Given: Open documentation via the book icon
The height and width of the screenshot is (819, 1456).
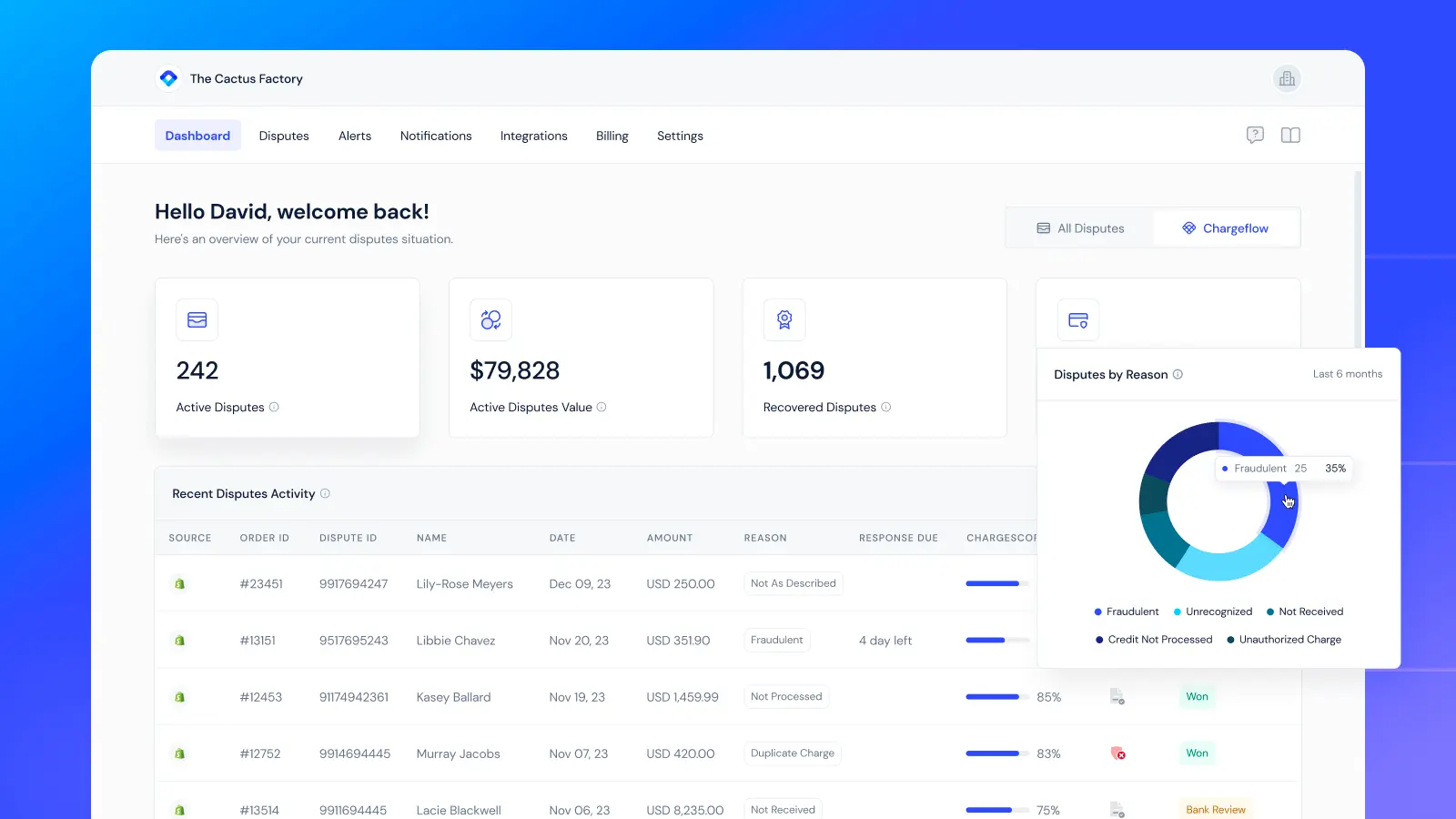Looking at the screenshot, I should (x=1290, y=135).
